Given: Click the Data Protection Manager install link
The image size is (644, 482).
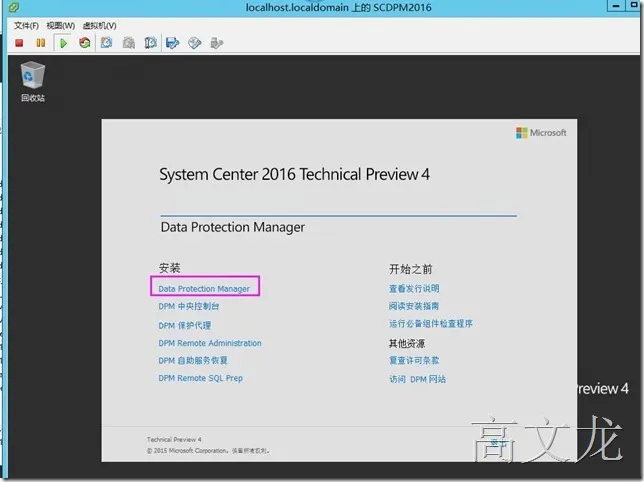Looking at the screenshot, I should coord(204,289).
